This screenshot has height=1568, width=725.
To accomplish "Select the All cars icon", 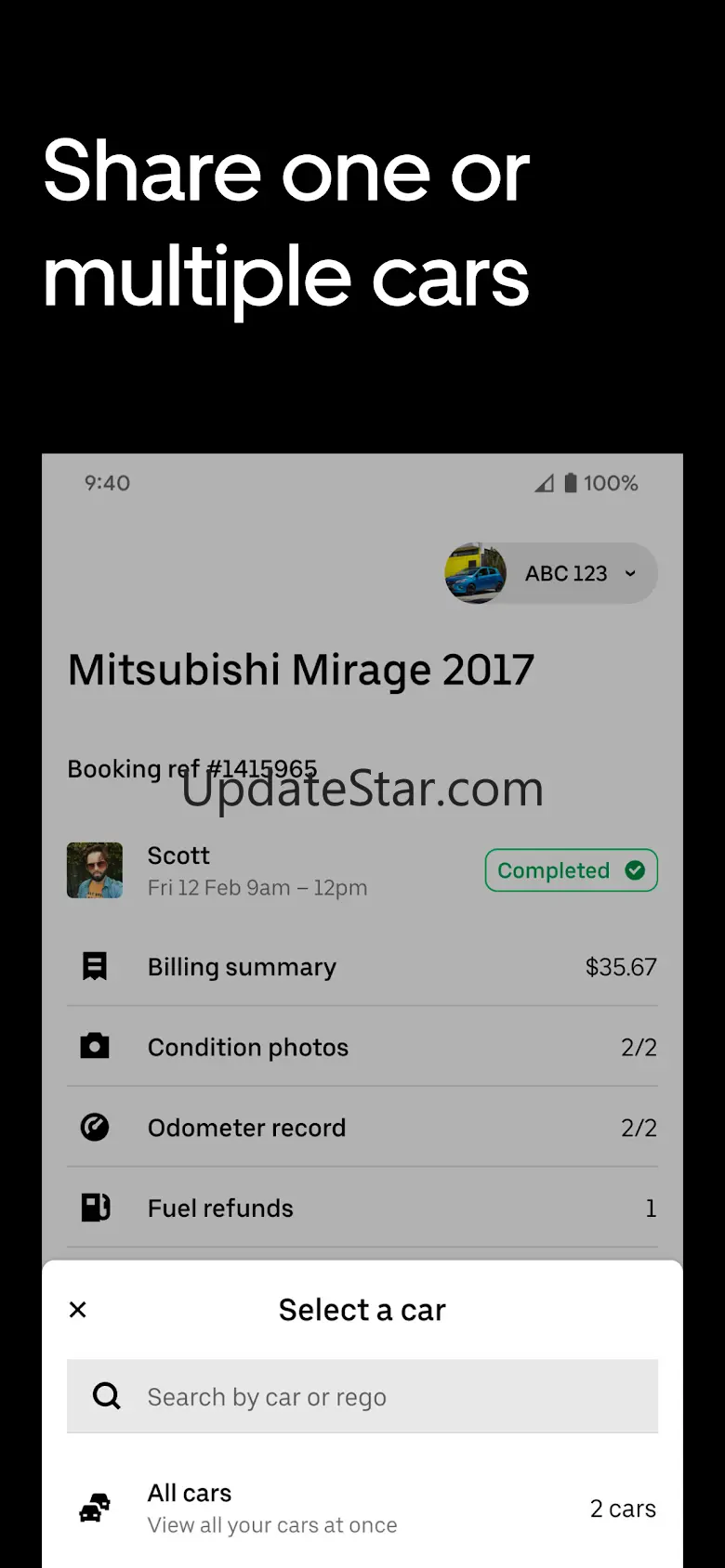I will (94, 1508).
